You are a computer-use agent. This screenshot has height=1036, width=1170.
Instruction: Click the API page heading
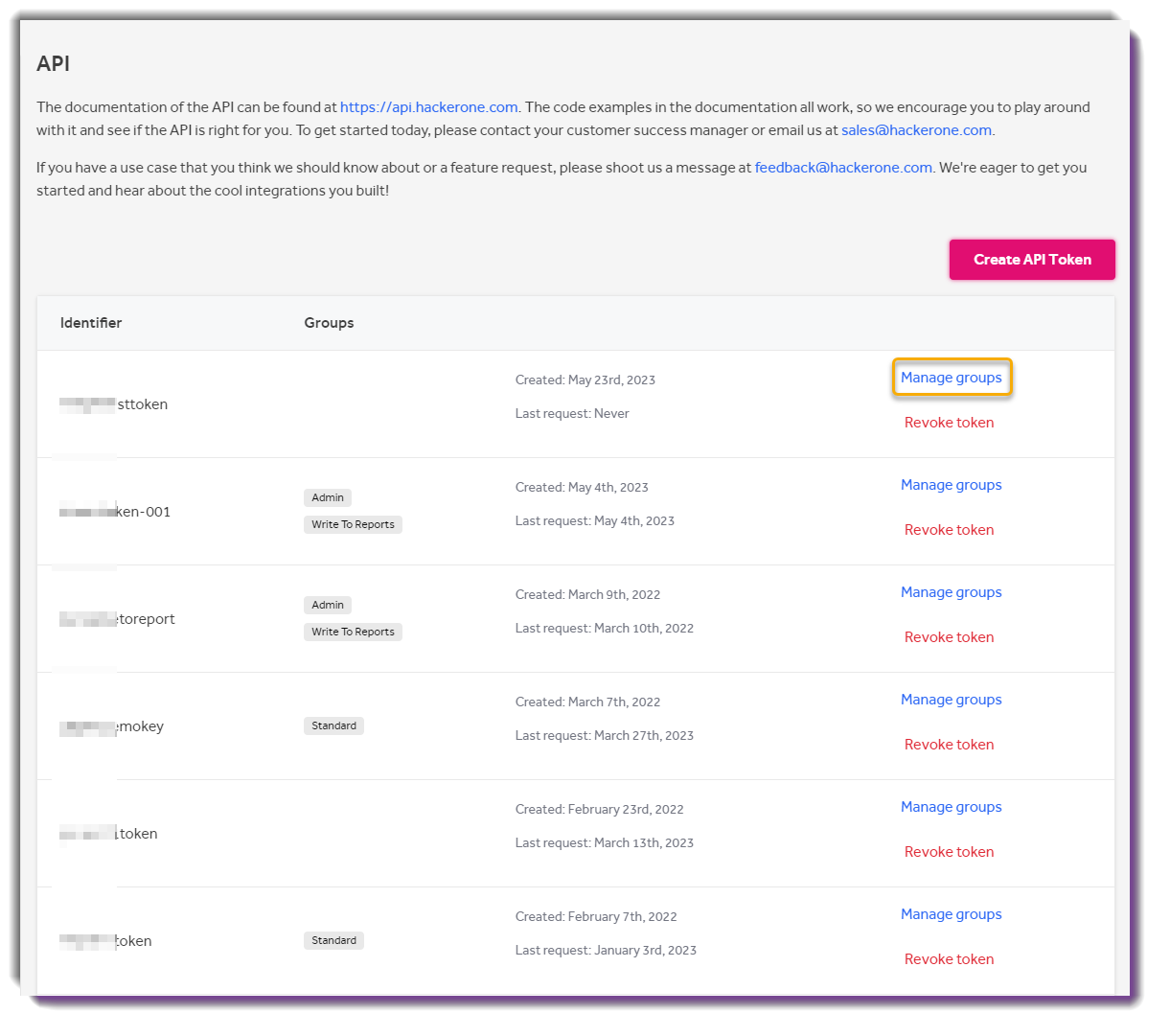[x=53, y=64]
